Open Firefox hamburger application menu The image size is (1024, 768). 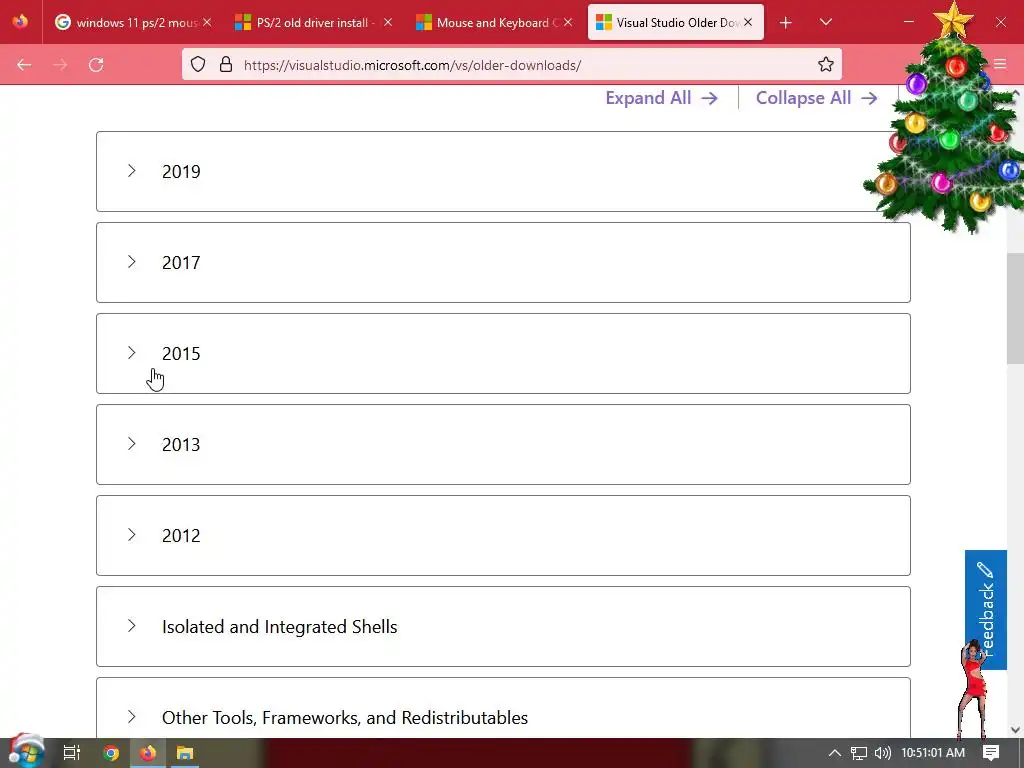tap(1000, 64)
